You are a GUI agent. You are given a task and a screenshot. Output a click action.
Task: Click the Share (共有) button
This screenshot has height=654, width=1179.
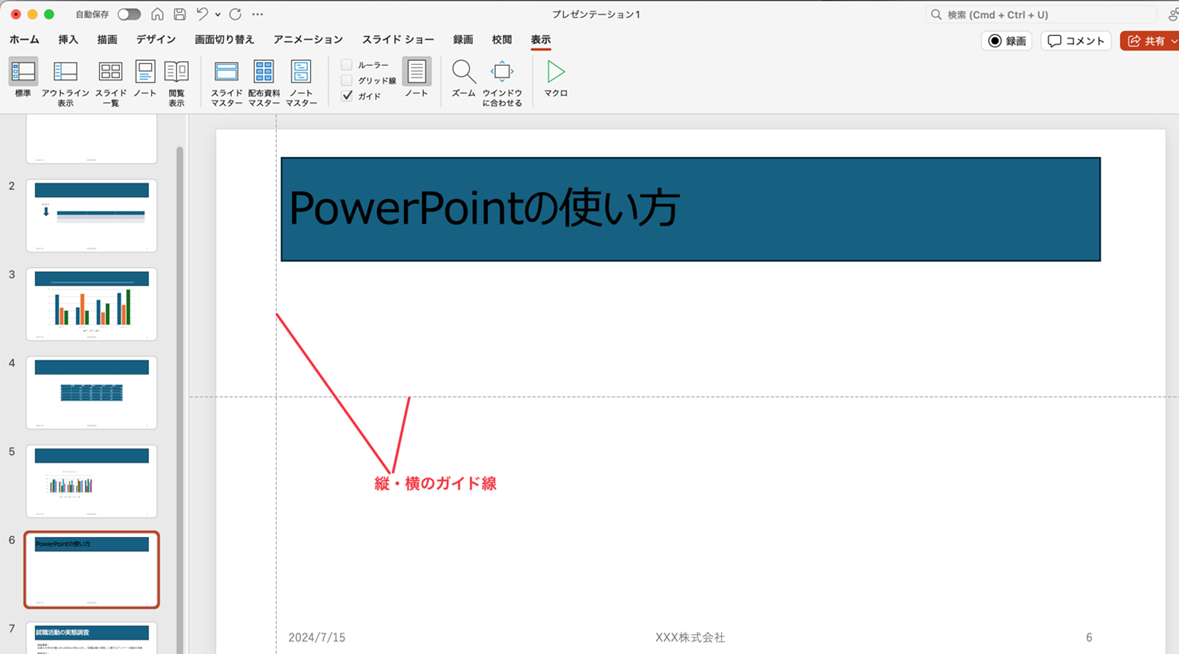[x=1145, y=41]
